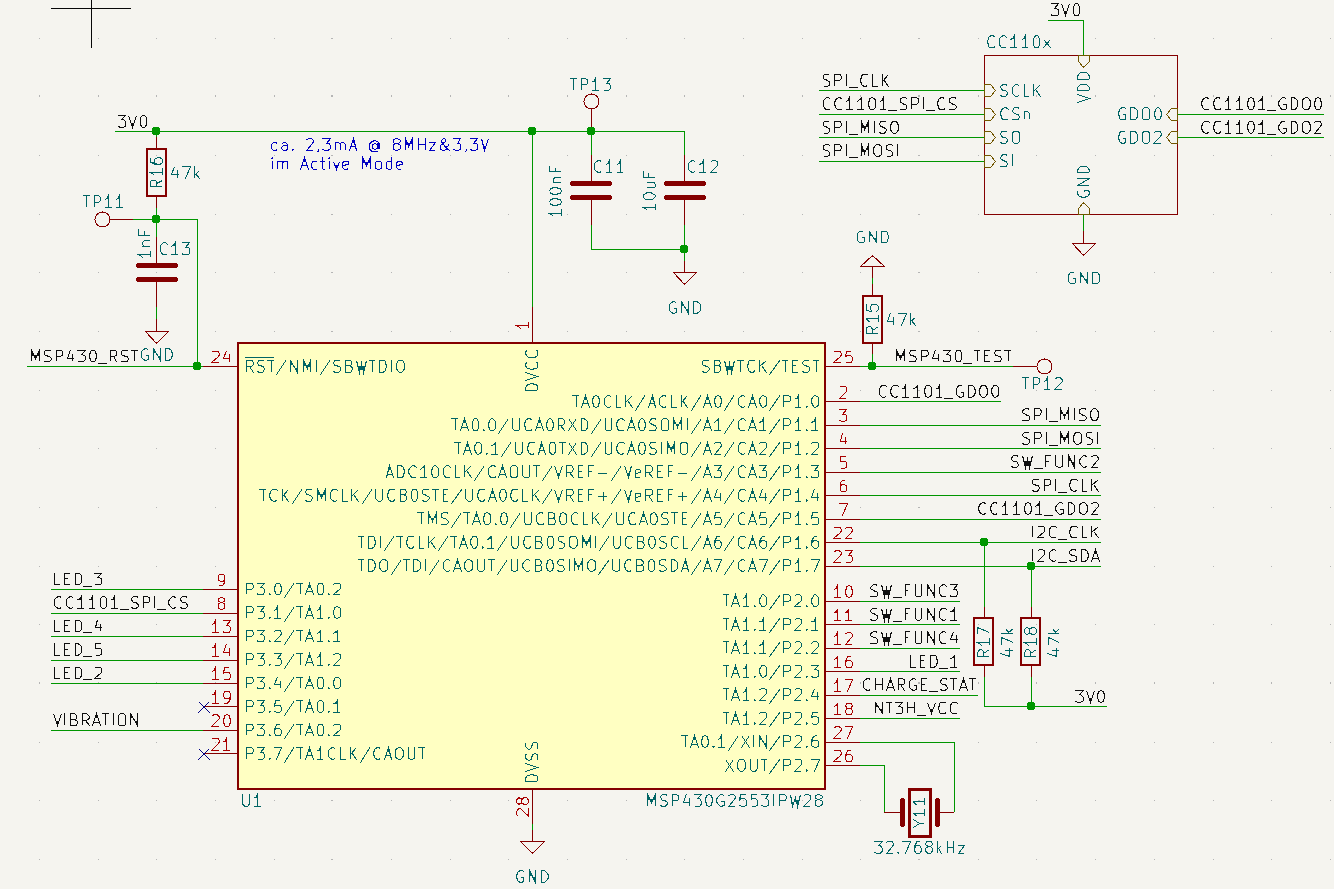Click the TA0.1/XIN/P2.6 pin name
Image resolution: width=1334 pixels, height=889 pixels.
pos(751,742)
